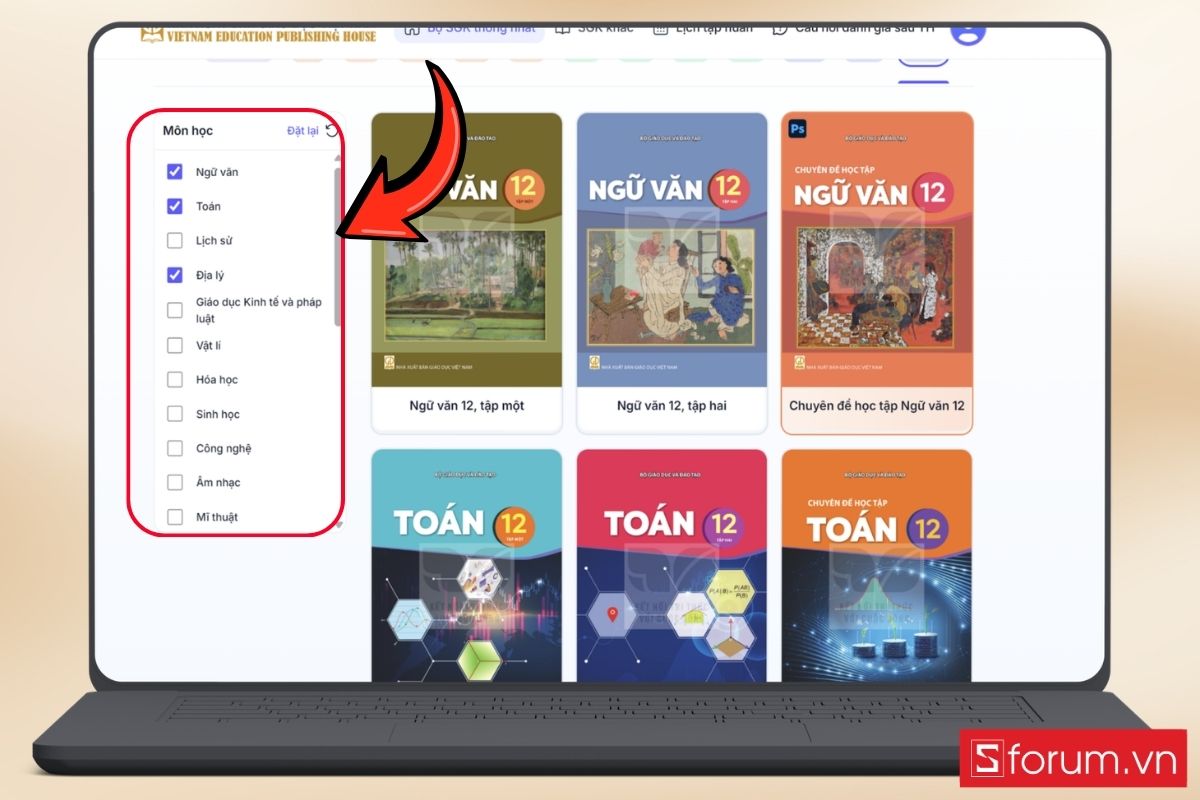Click the title "Ngữ văn 12, tập hai"
Screen dimensions: 1200x800
(x=672, y=406)
